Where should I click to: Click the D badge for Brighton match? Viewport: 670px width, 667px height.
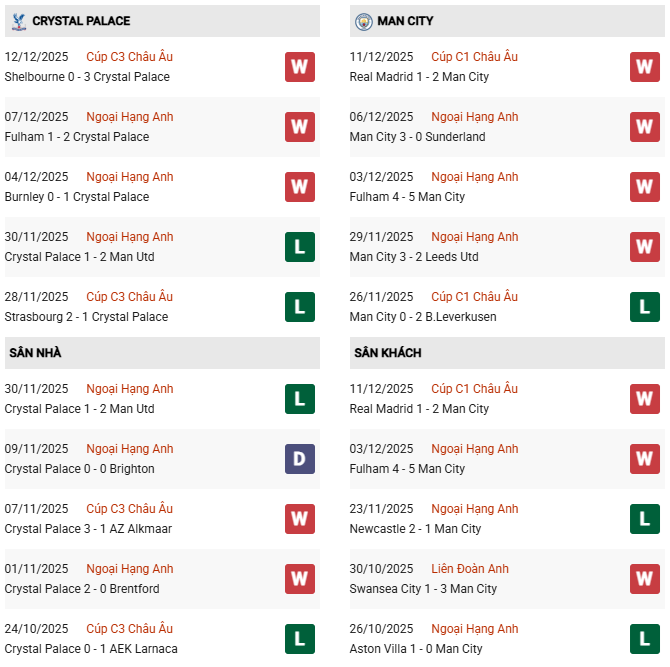[299, 459]
